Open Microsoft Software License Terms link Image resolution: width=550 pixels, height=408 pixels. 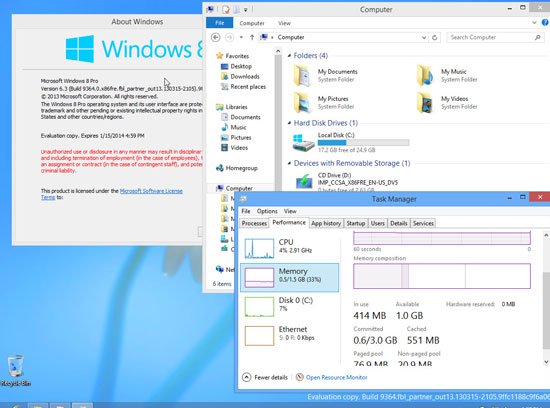pos(151,191)
